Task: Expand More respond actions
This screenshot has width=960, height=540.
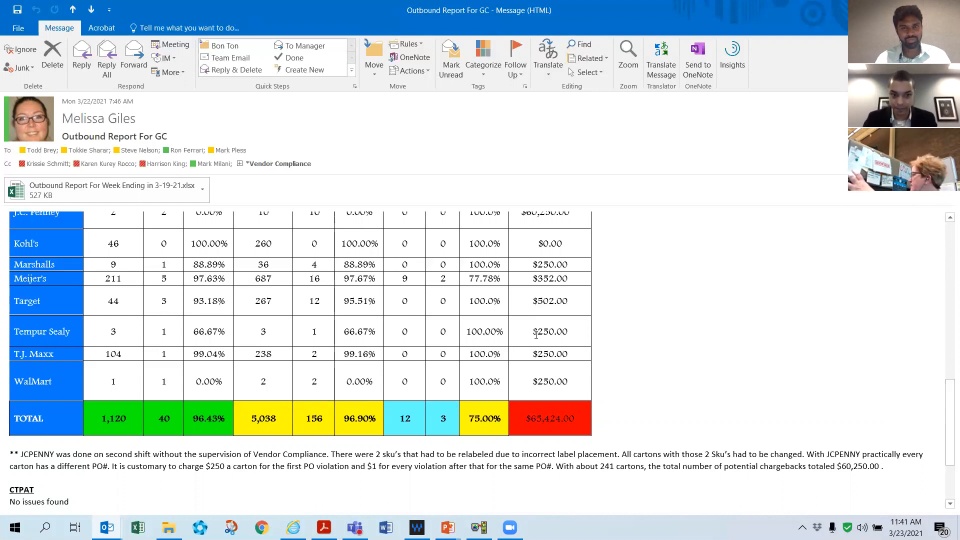Action: 167,72
